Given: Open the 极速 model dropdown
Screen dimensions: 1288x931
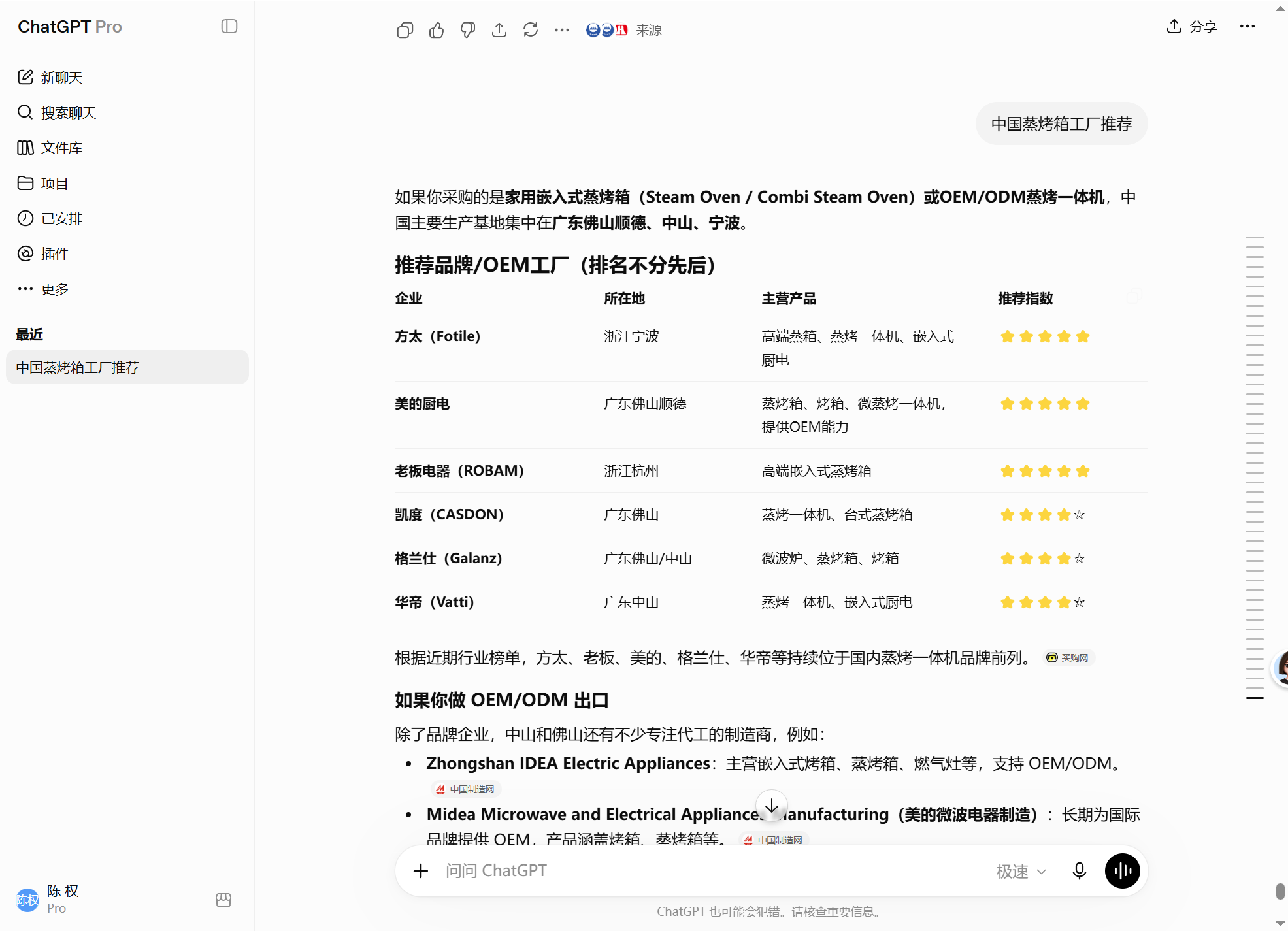Looking at the screenshot, I should pos(1021,872).
